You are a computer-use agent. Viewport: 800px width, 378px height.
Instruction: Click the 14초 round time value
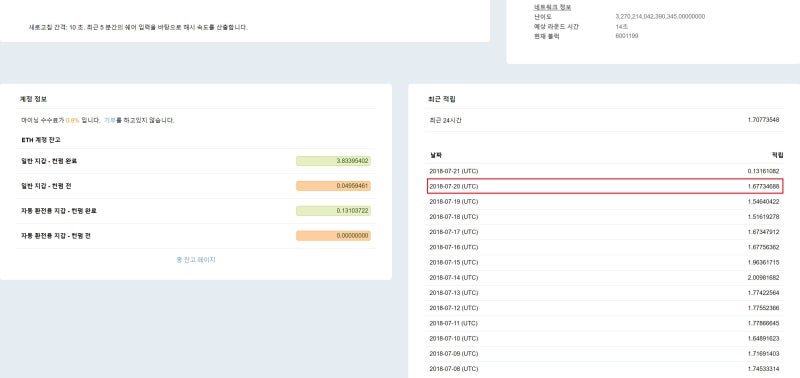622,27
